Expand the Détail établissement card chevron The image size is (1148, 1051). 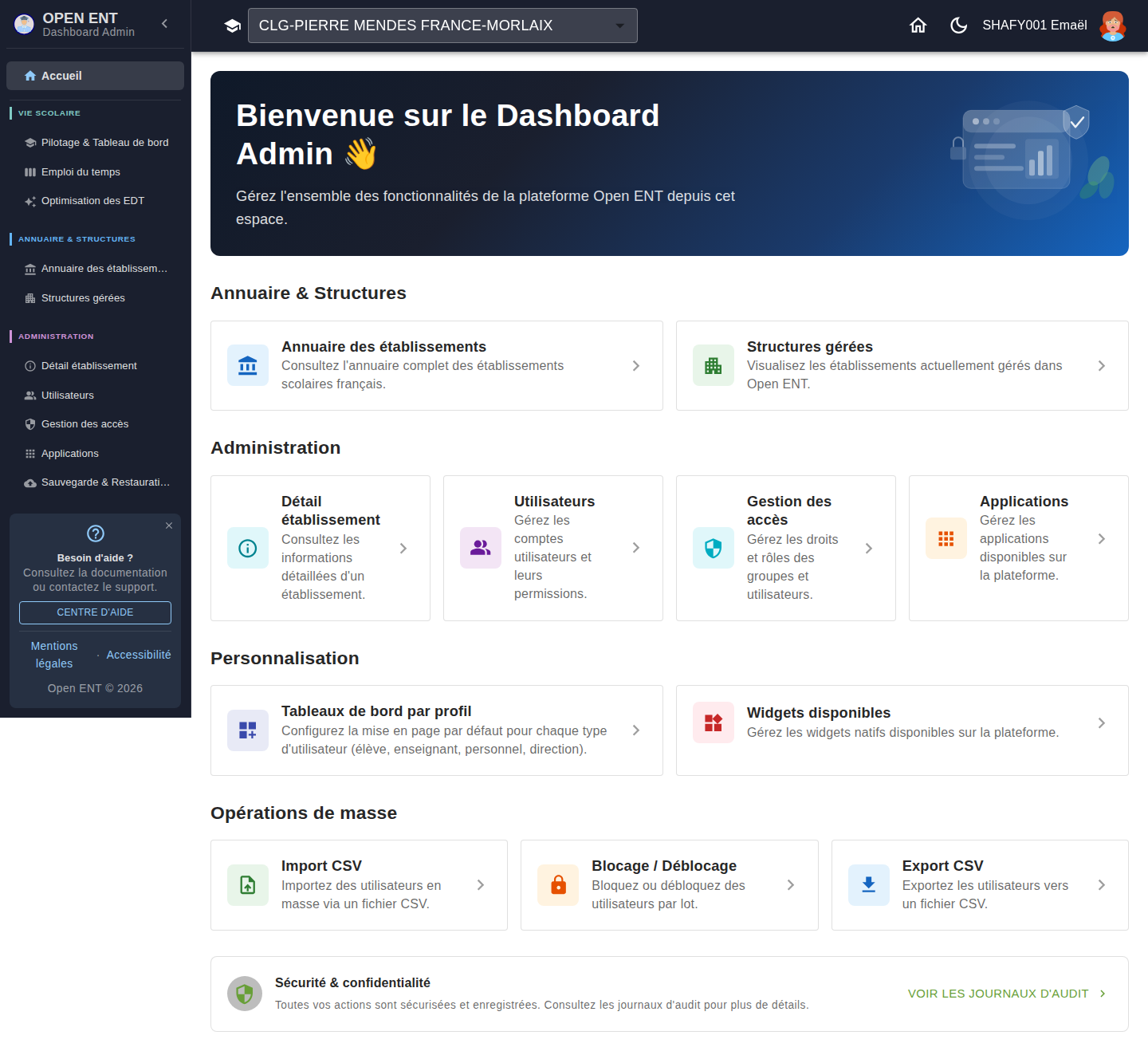tap(403, 549)
